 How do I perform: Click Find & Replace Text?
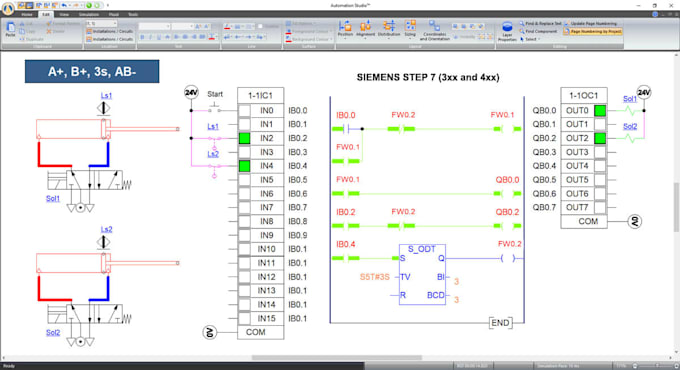pyautogui.click(x=540, y=23)
